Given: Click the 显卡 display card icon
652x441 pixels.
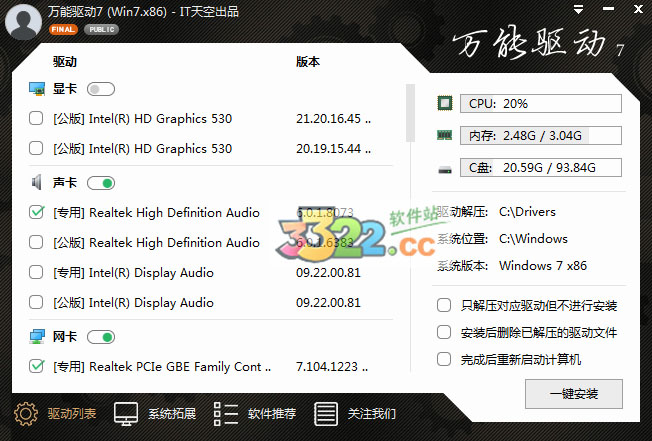Looking at the screenshot, I should (37, 89).
